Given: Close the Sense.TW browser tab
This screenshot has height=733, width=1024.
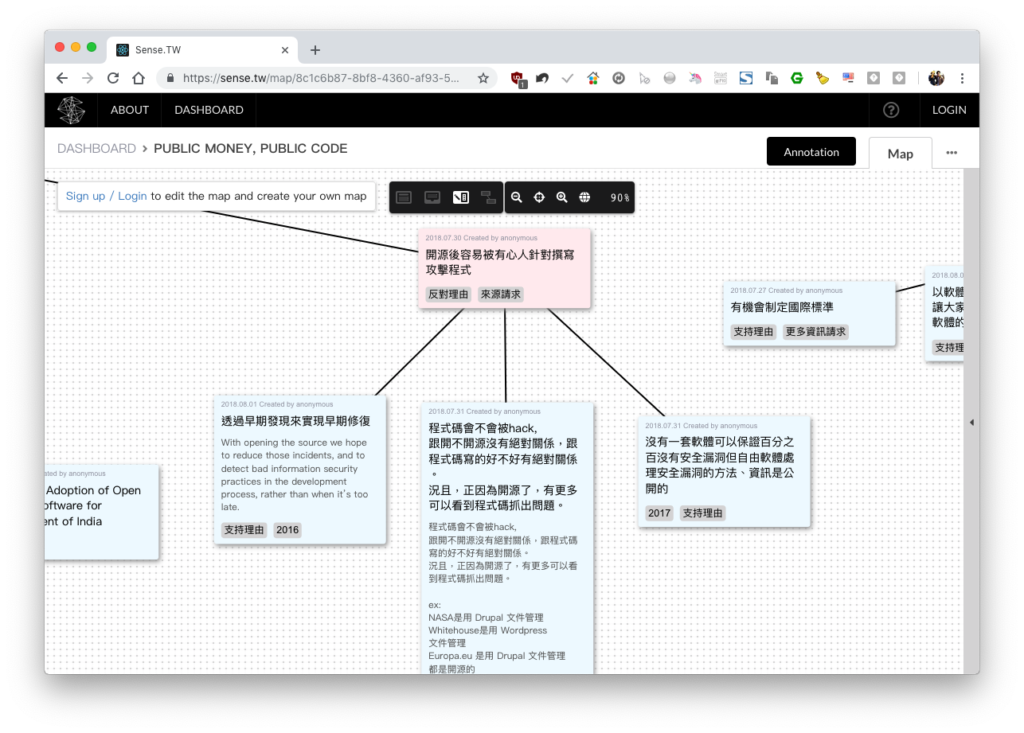Looking at the screenshot, I should point(285,50).
